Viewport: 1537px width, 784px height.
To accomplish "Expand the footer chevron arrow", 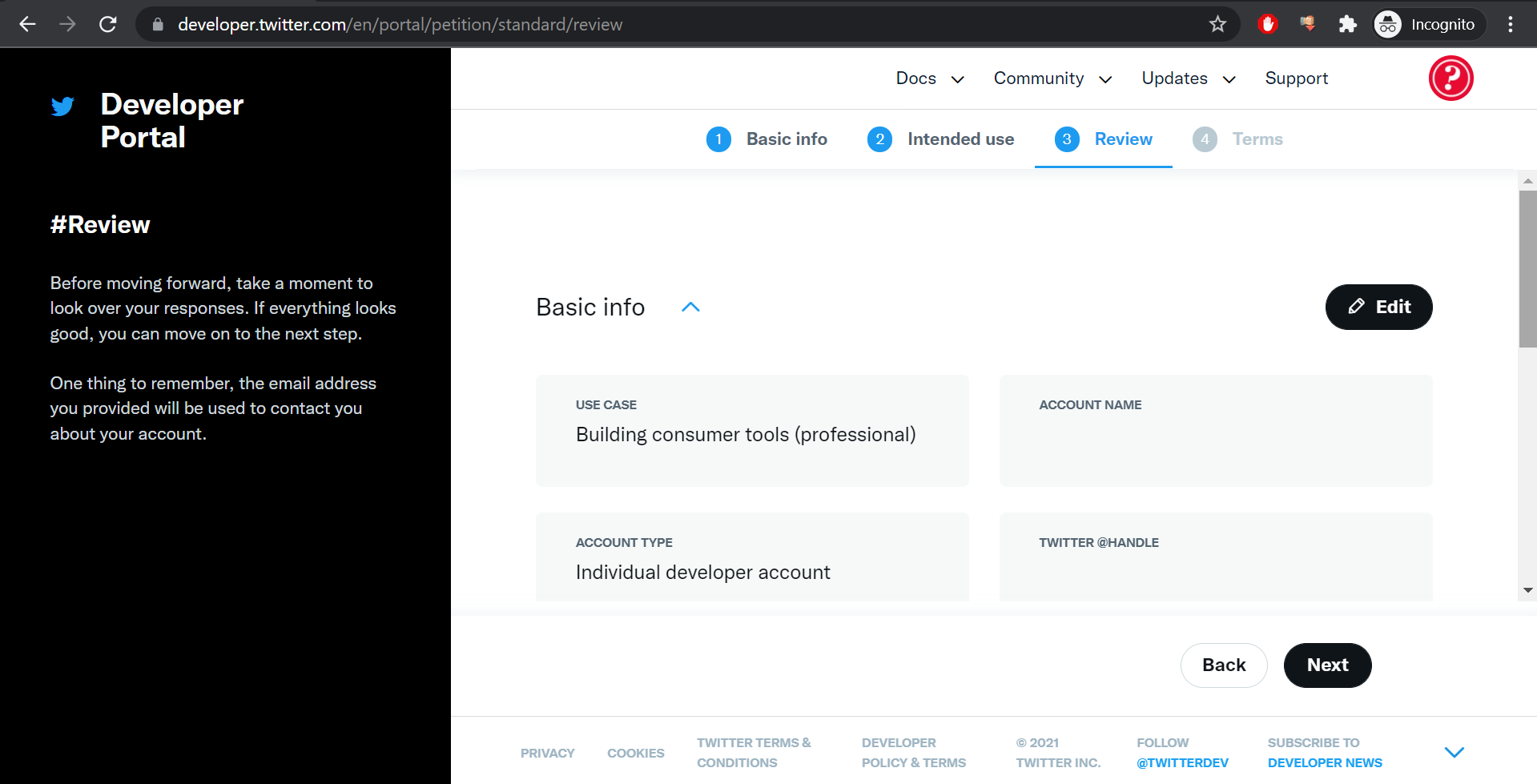I will pos(1454,752).
